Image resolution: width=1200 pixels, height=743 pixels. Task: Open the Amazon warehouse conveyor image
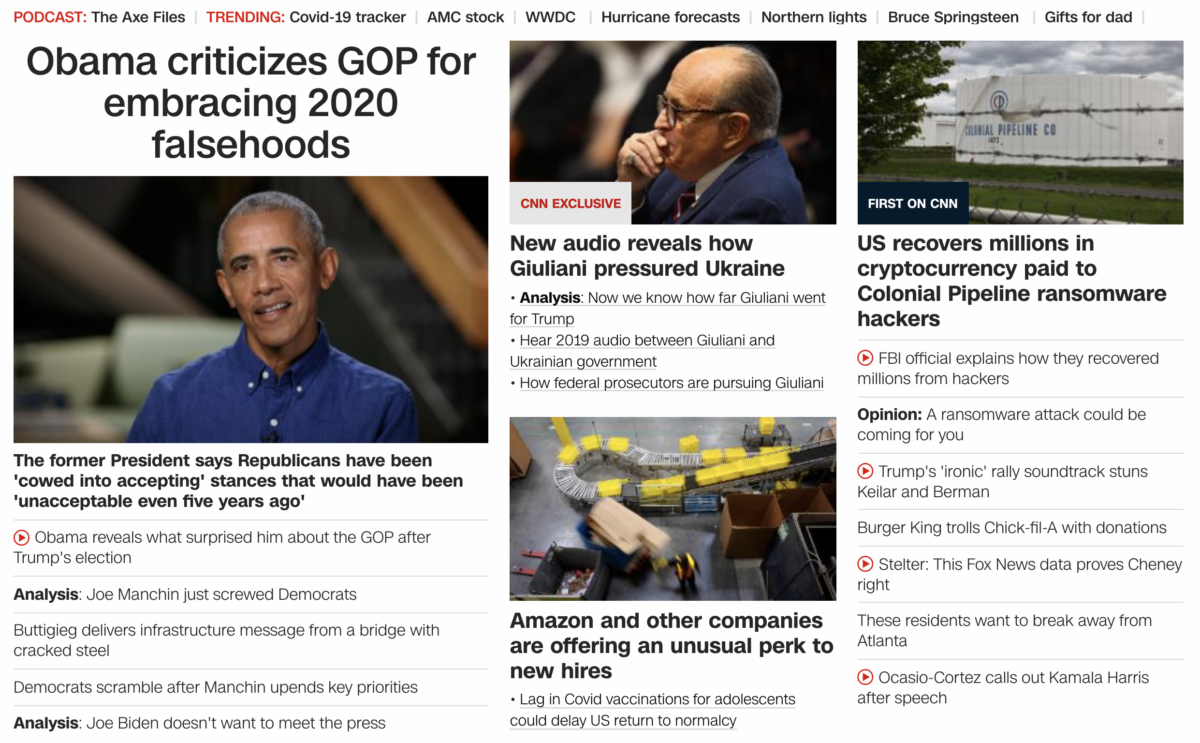[x=673, y=508]
